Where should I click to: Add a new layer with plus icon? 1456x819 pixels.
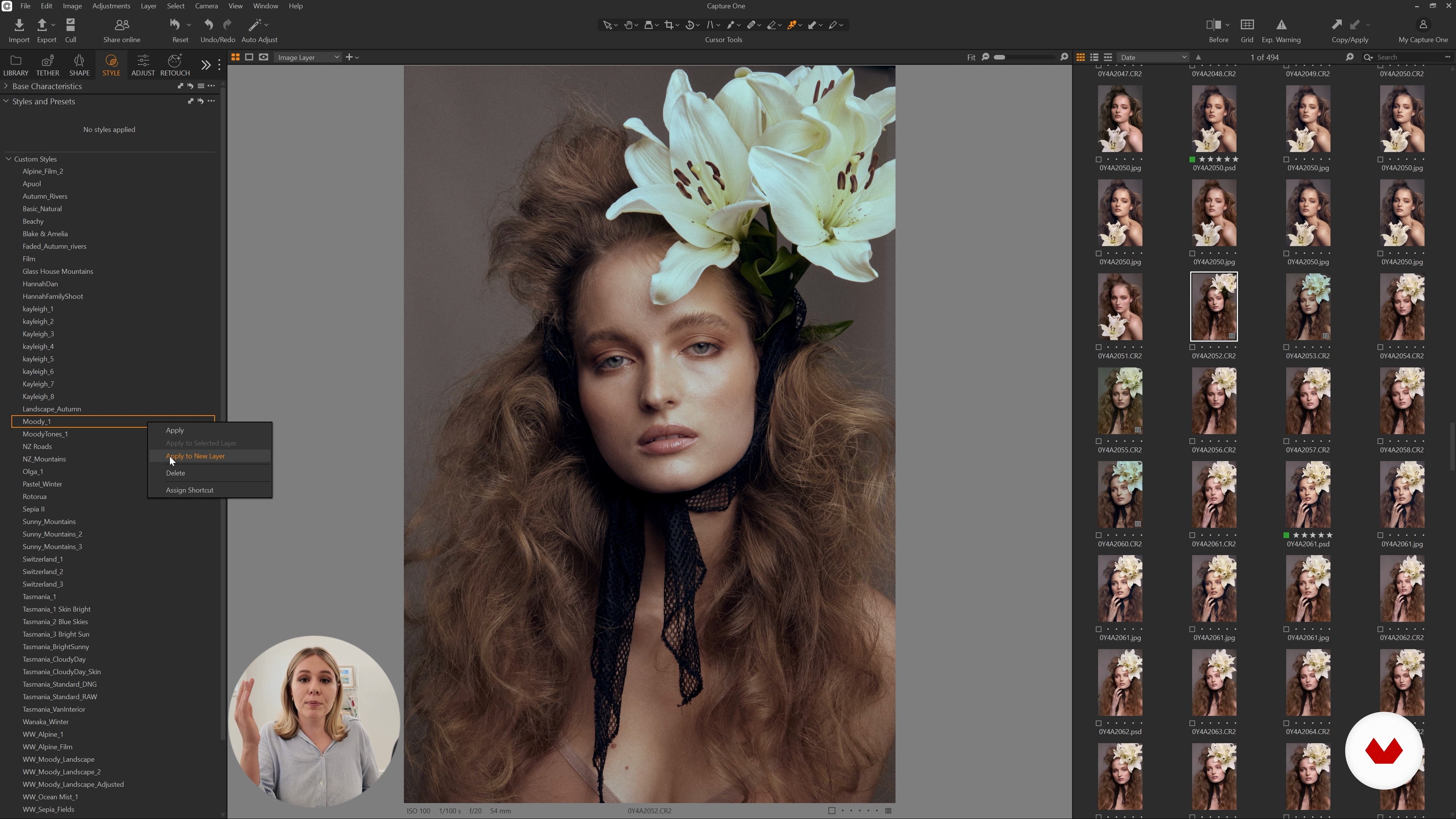[349, 57]
